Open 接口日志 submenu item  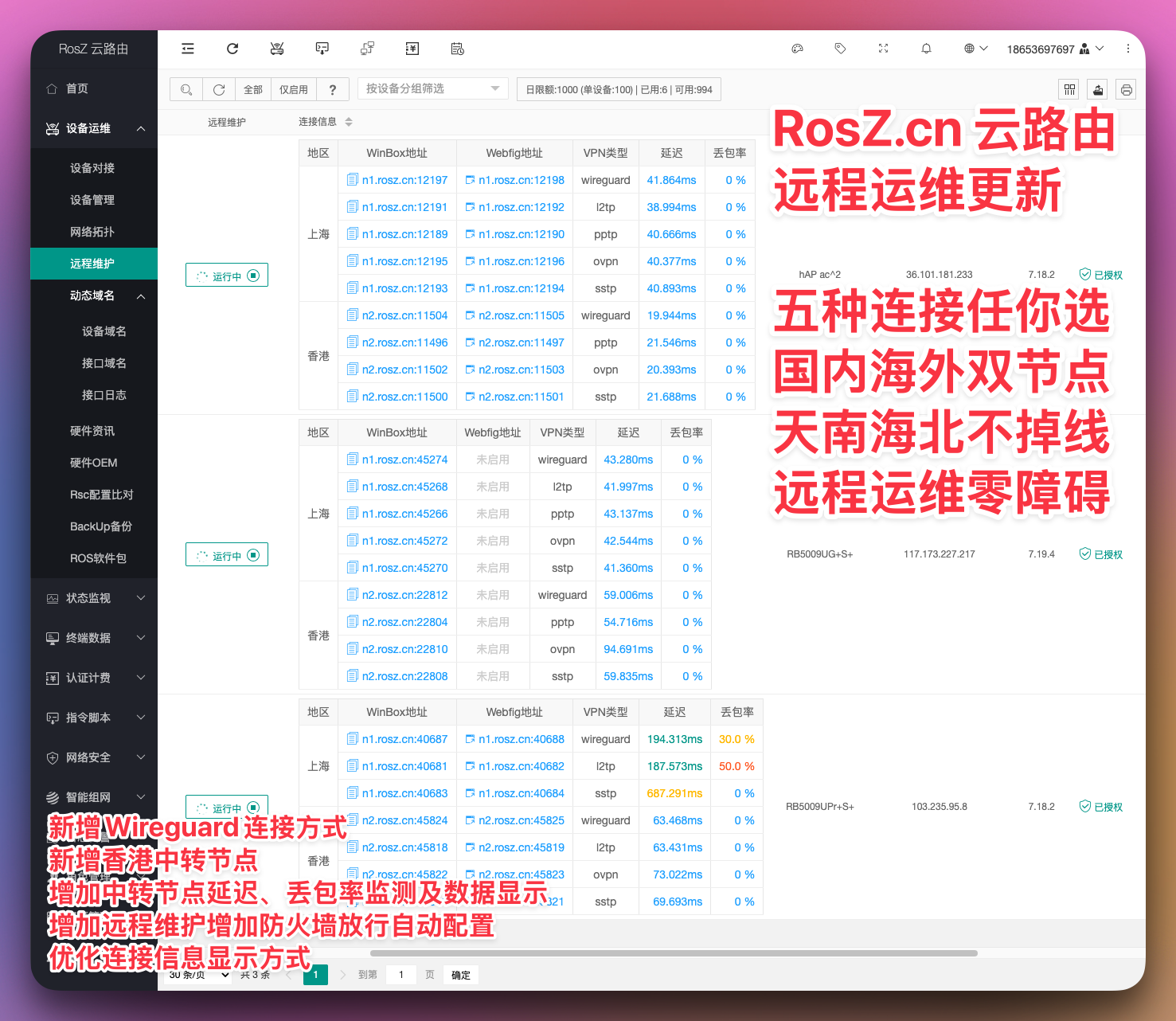[104, 395]
